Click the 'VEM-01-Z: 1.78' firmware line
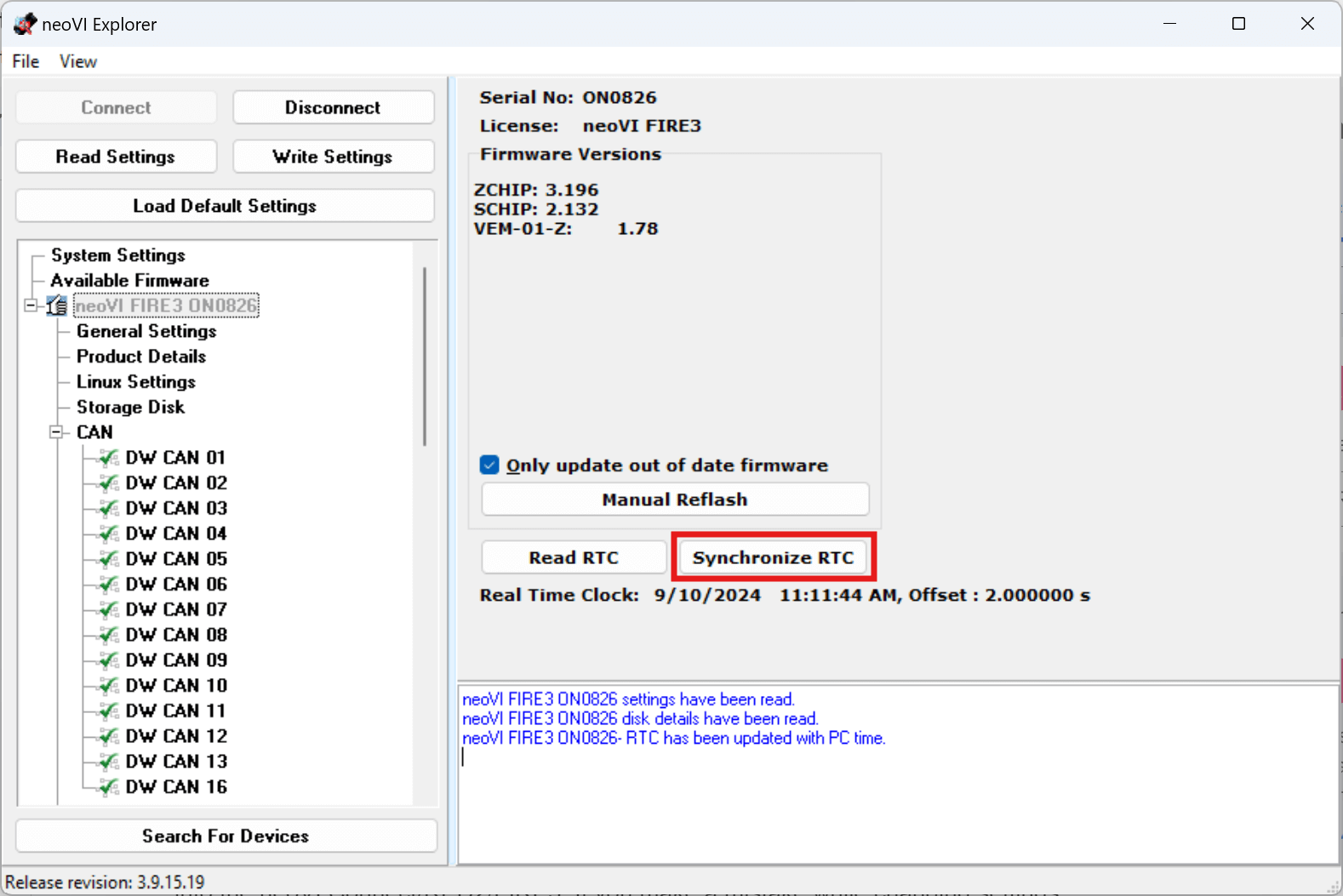This screenshot has height=896, width=1343. [566, 229]
